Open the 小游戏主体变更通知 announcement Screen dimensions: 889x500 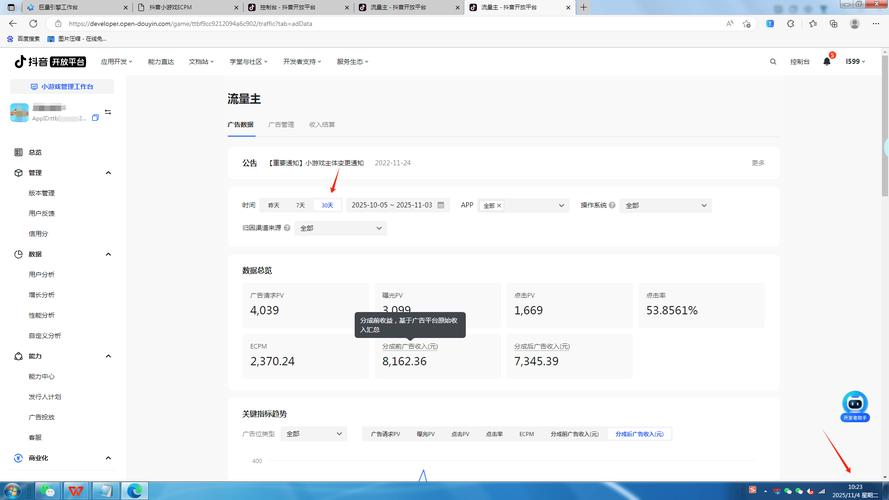pyautogui.click(x=316, y=163)
